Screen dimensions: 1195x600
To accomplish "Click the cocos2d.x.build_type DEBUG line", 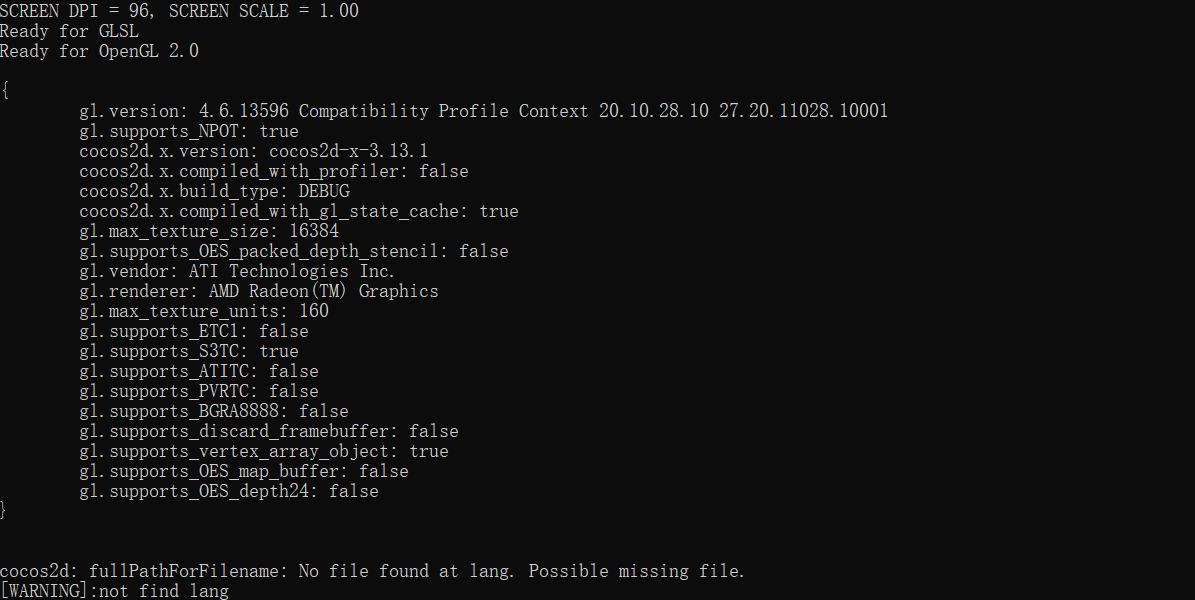I will [x=214, y=191].
